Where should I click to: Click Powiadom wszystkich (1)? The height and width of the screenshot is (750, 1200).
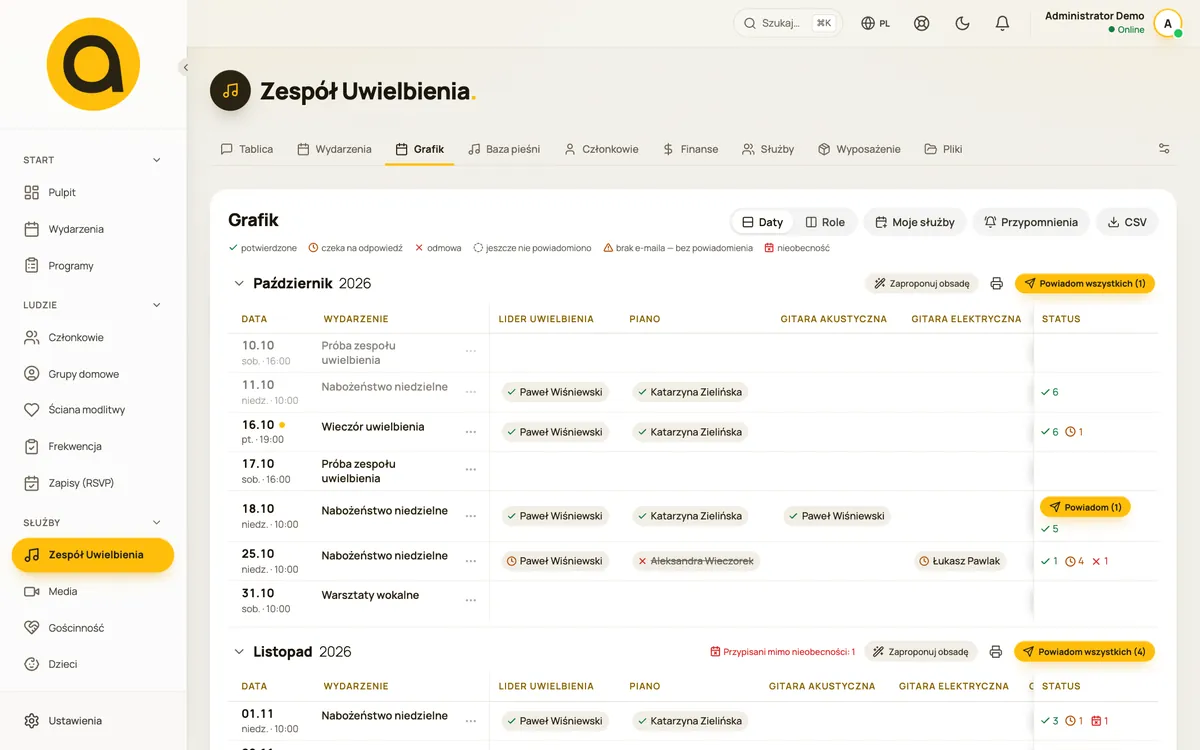click(x=1085, y=284)
